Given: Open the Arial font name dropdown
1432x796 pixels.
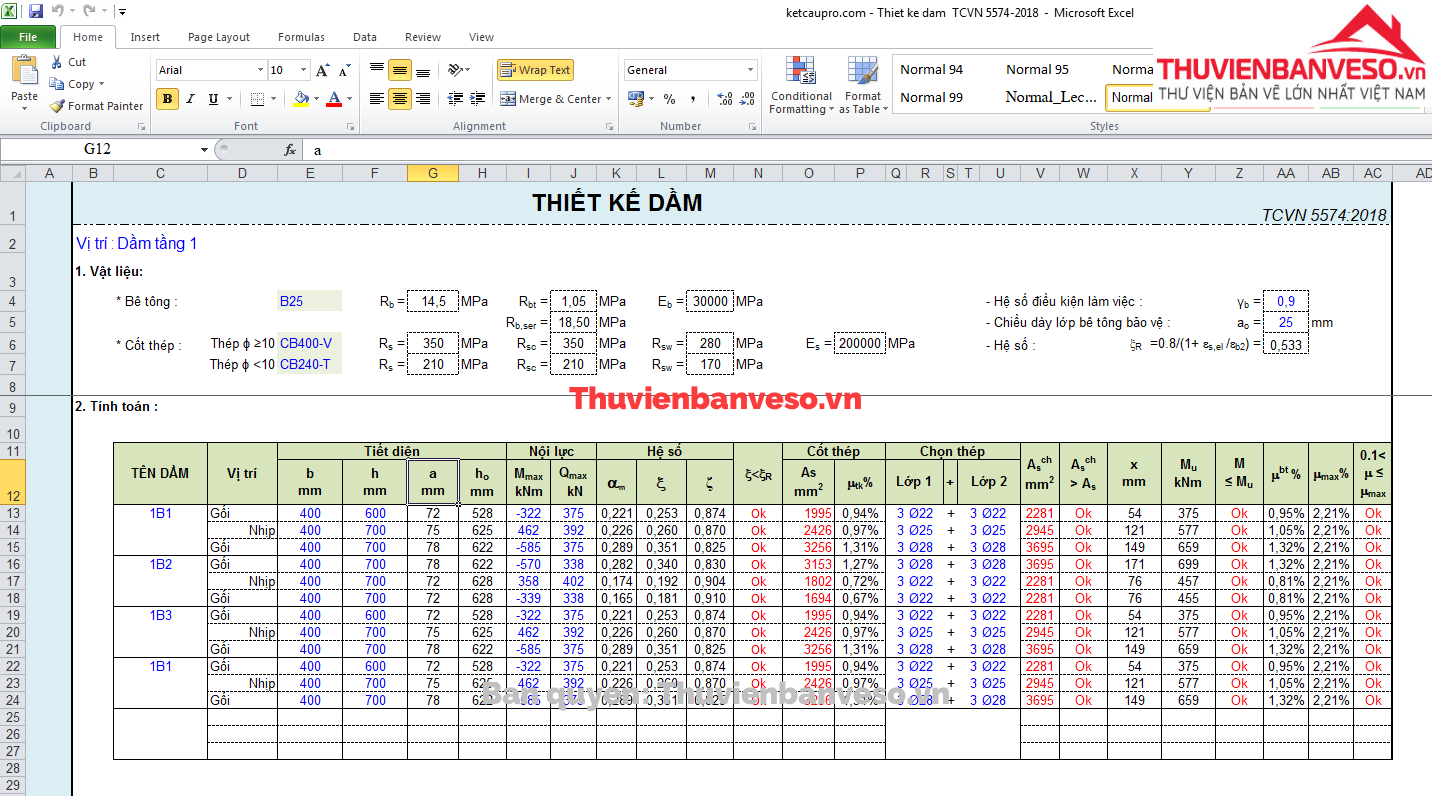Looking at the screenshot, I should (x=262, y=70).
